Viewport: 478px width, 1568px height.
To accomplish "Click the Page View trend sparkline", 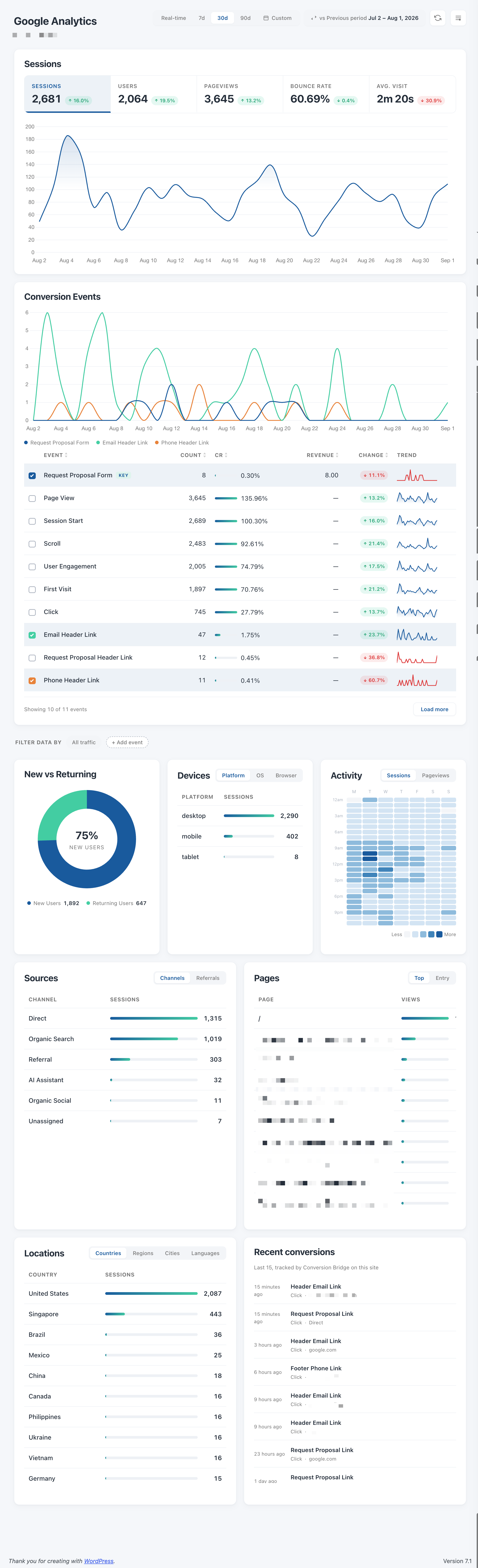I will coord(417,498).
